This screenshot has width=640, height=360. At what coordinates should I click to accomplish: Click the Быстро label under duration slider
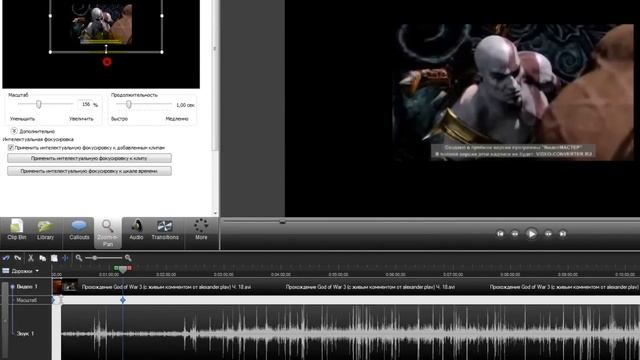click(119, 119)
